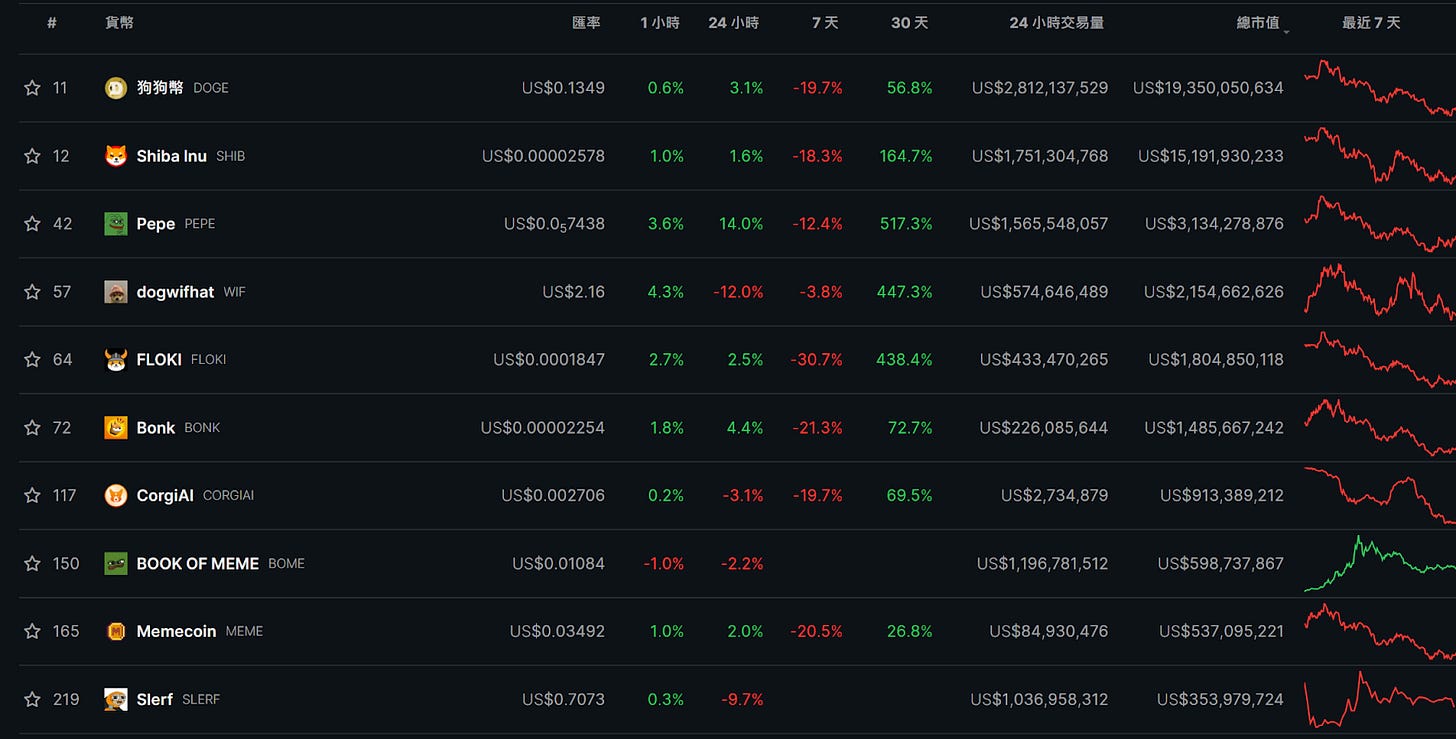Image resolution: width=1456 pixels, height=739 pixels.
Task: Toggle the Memecoin favorite star
Action: pos(32,632)
